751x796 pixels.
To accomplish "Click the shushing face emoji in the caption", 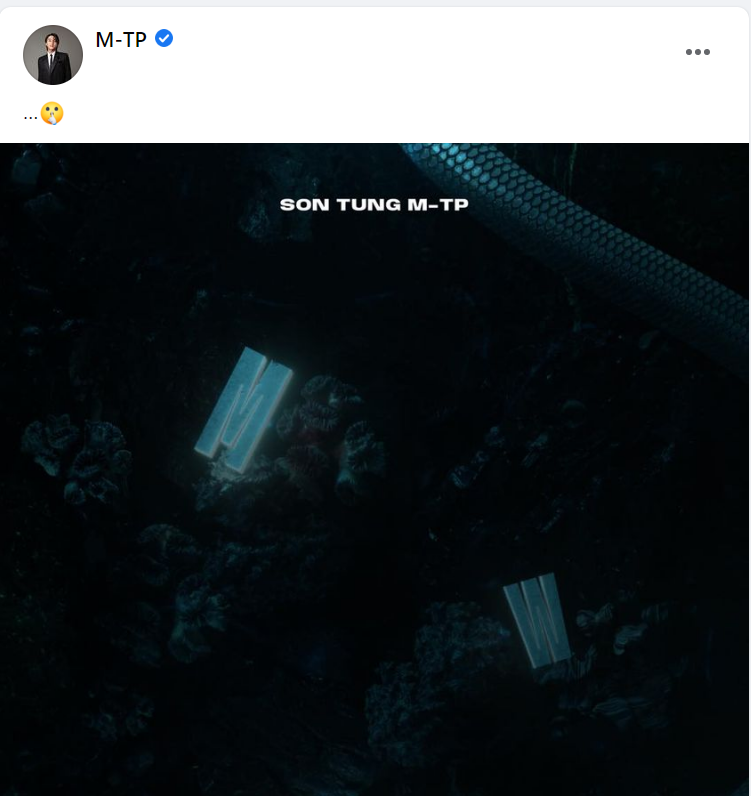I will pos(52,113).
